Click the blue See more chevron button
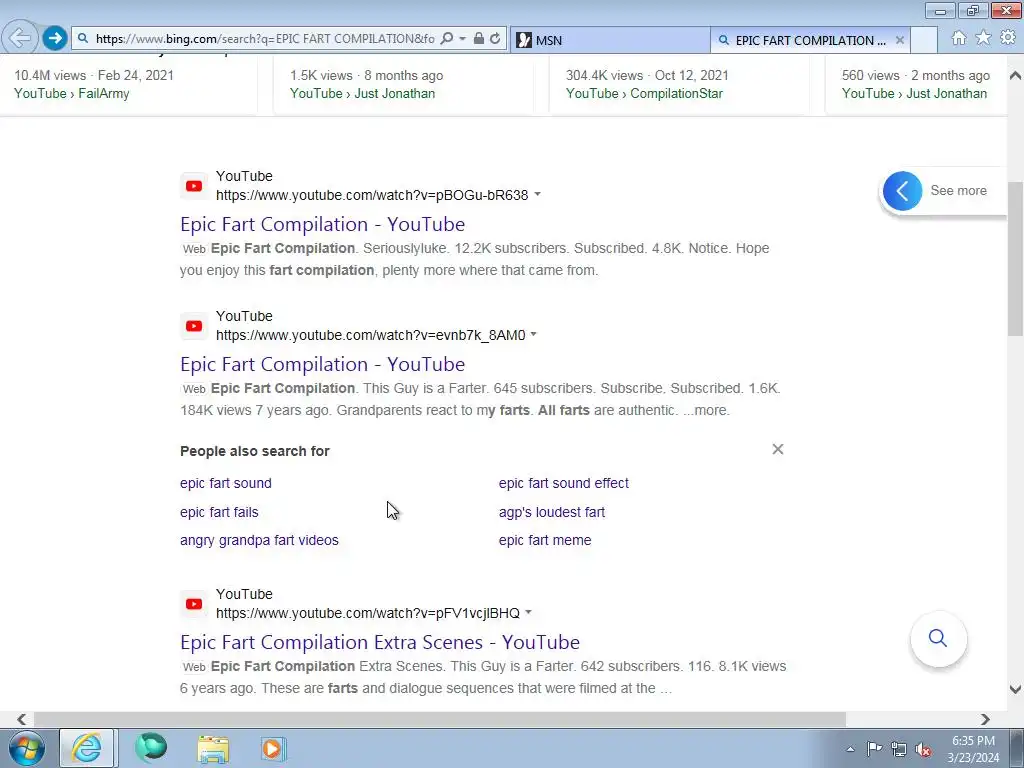This screenshot has width=1024, height=768. (902, 191)
